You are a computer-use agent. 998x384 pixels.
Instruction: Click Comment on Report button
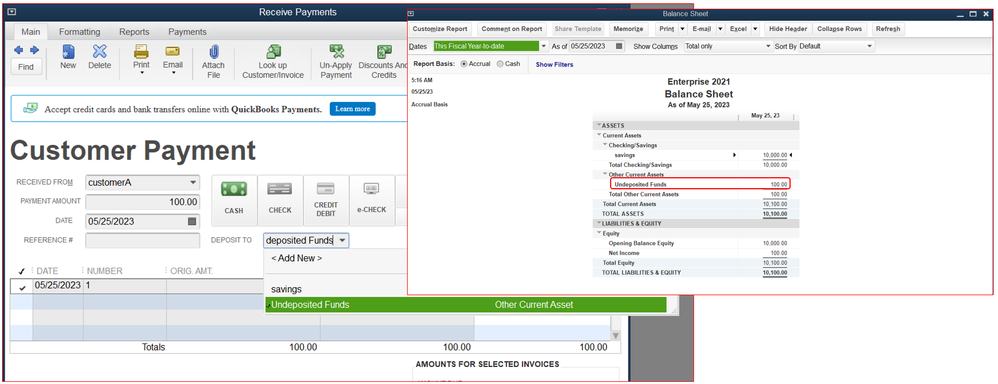click(x=512, y=29)
